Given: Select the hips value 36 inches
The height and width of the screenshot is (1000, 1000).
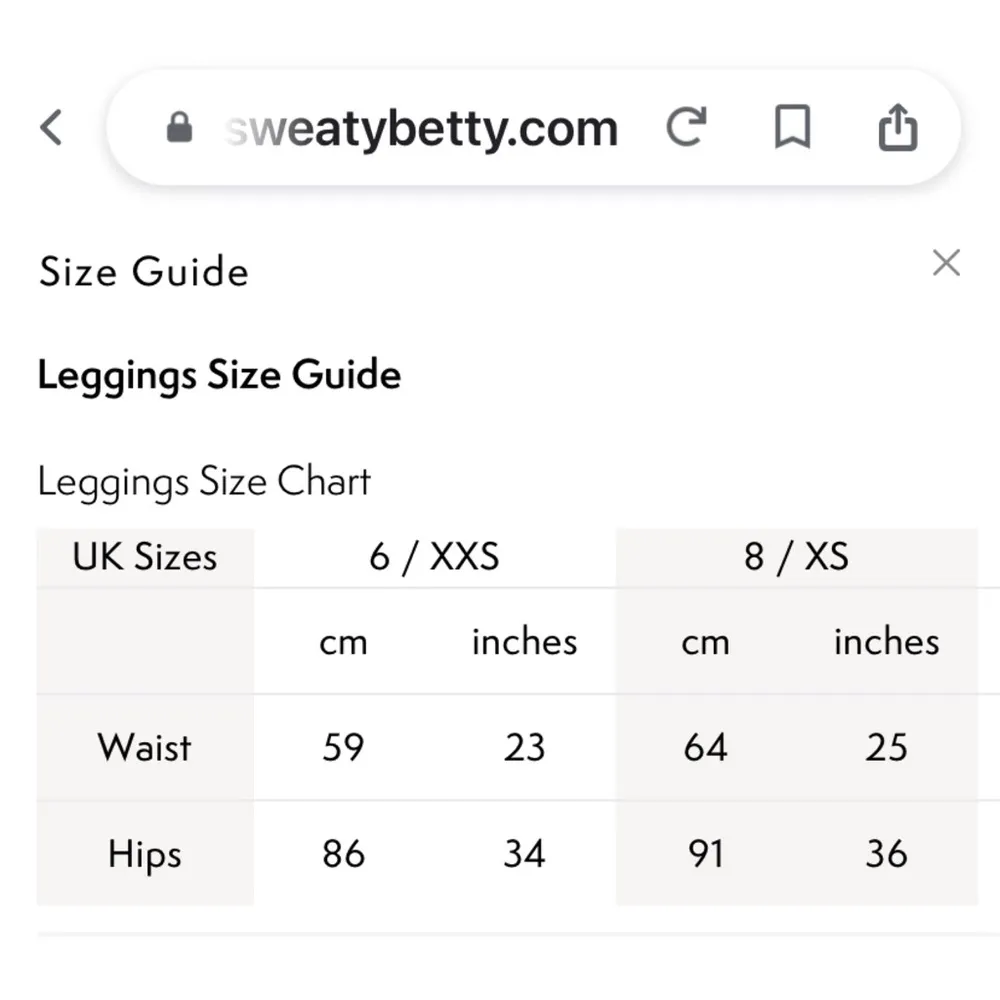Looking at the screenshot, I should 886,854.
